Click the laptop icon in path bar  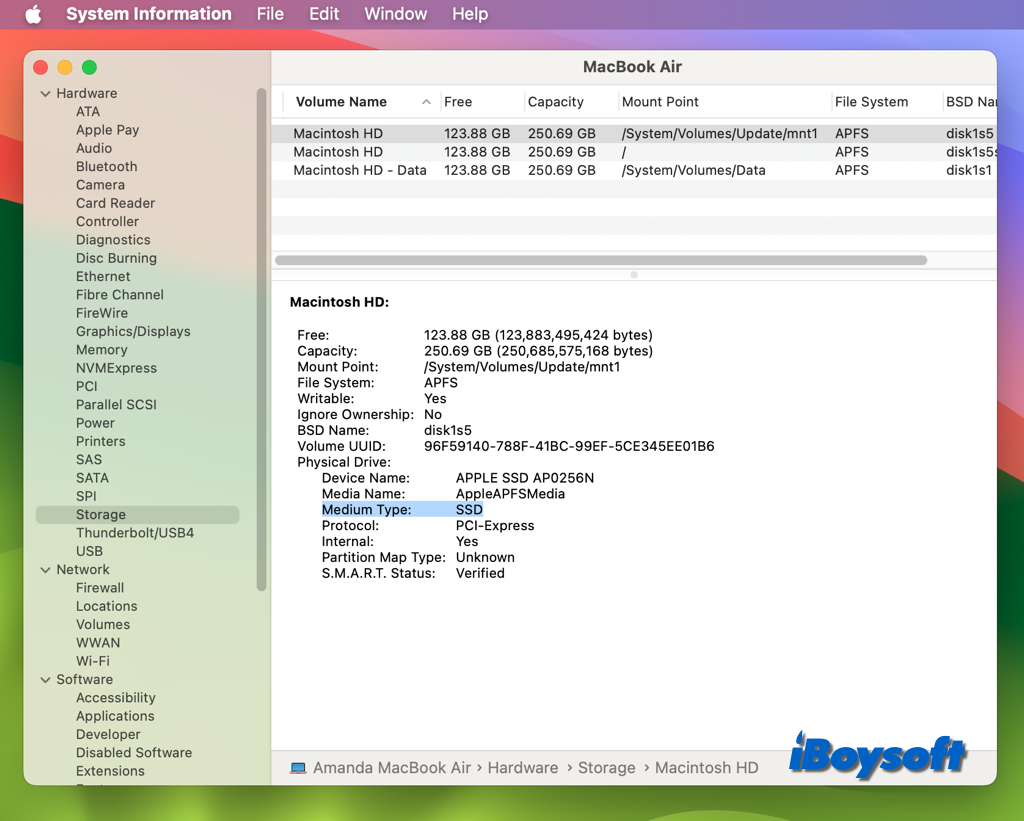click(x=298, y=768)
